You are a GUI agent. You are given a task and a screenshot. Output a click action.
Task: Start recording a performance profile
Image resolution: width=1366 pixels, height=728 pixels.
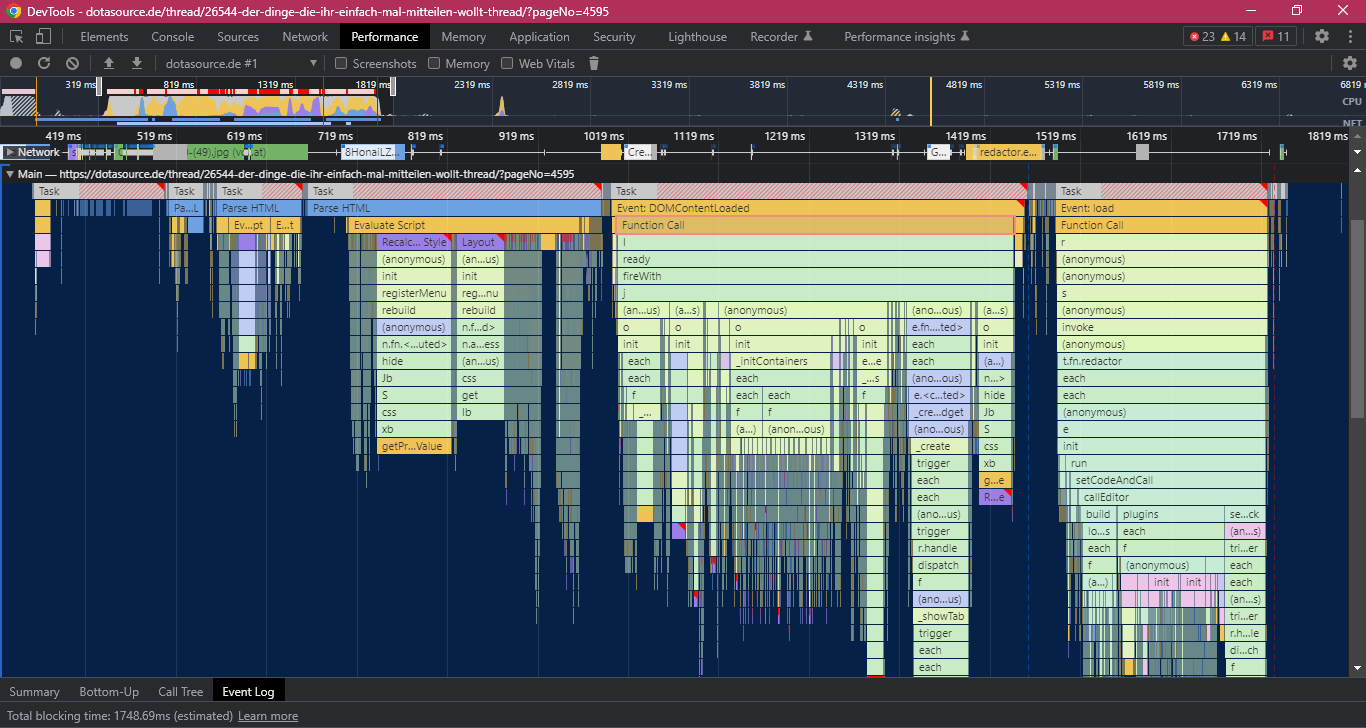[16, 63]
